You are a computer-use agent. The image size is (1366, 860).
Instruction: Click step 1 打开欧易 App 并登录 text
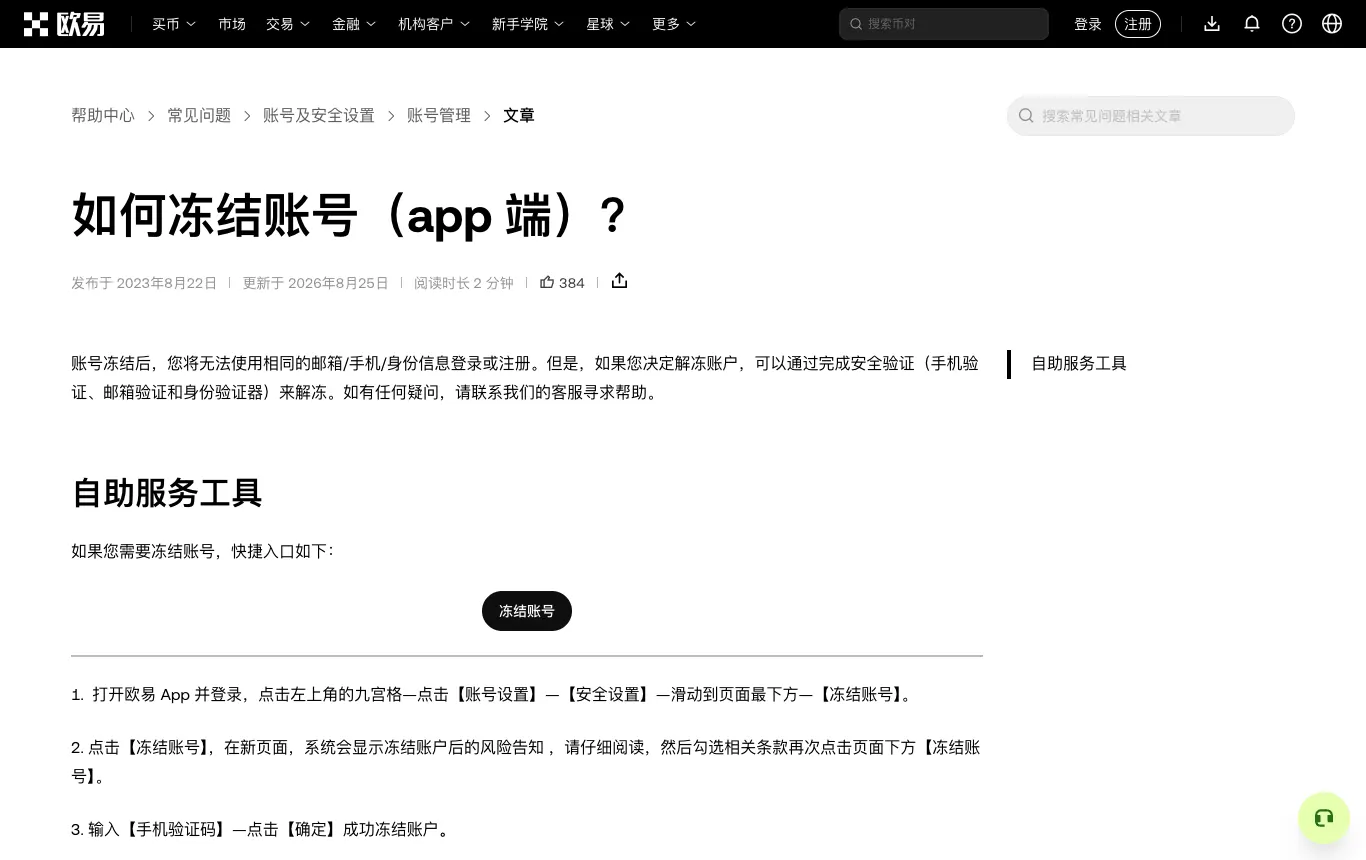click(494, 694)
